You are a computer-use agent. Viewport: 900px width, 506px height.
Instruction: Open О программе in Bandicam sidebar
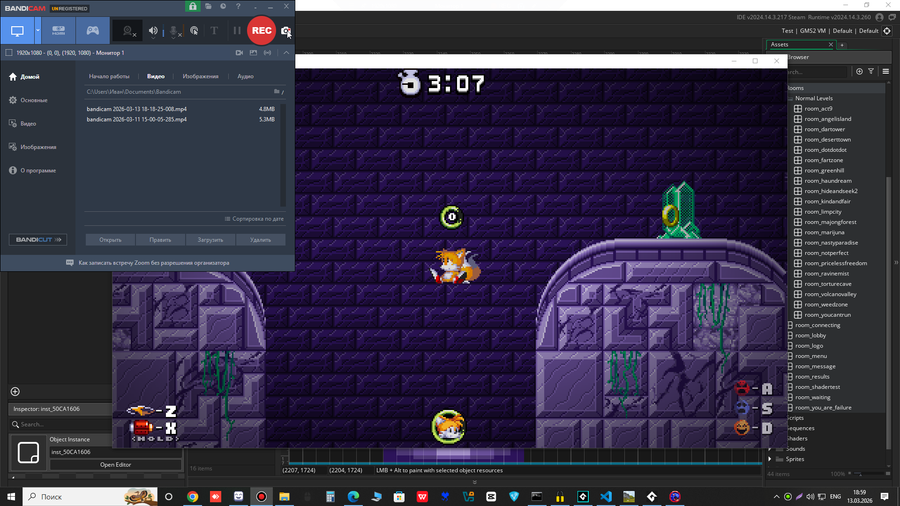pos(33,171)
